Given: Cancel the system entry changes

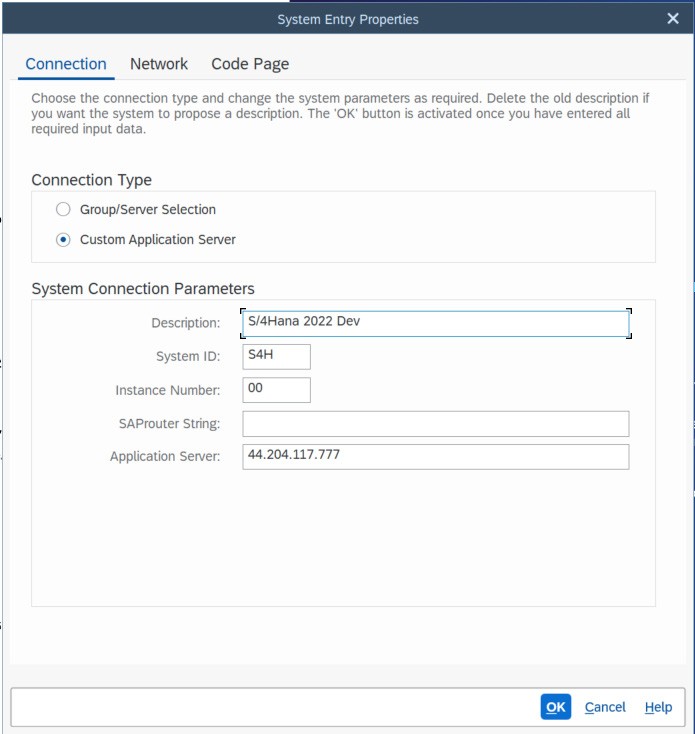Looking at the screenshot, I should point(605,707).
